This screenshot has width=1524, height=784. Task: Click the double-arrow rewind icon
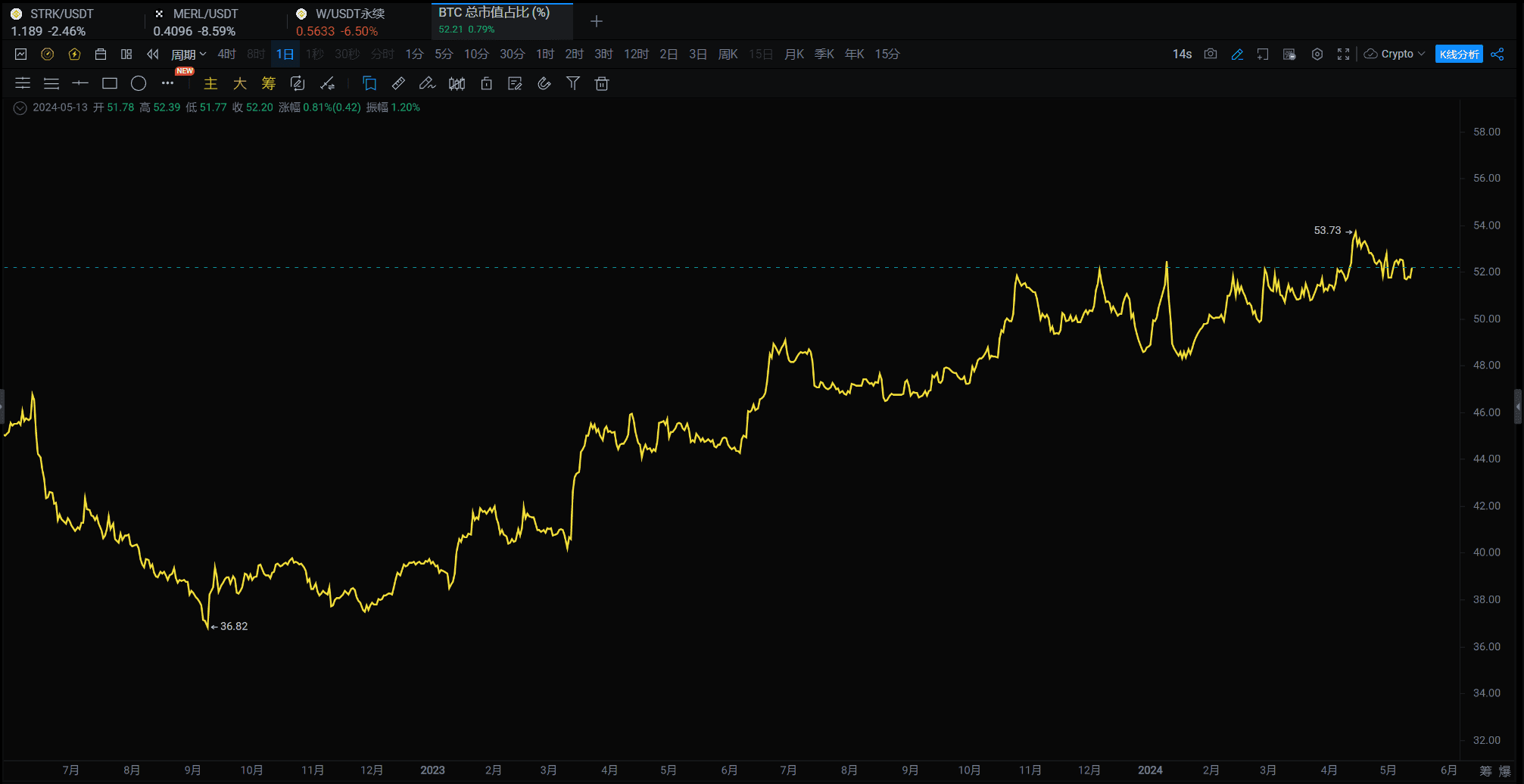tap(153, 54)
